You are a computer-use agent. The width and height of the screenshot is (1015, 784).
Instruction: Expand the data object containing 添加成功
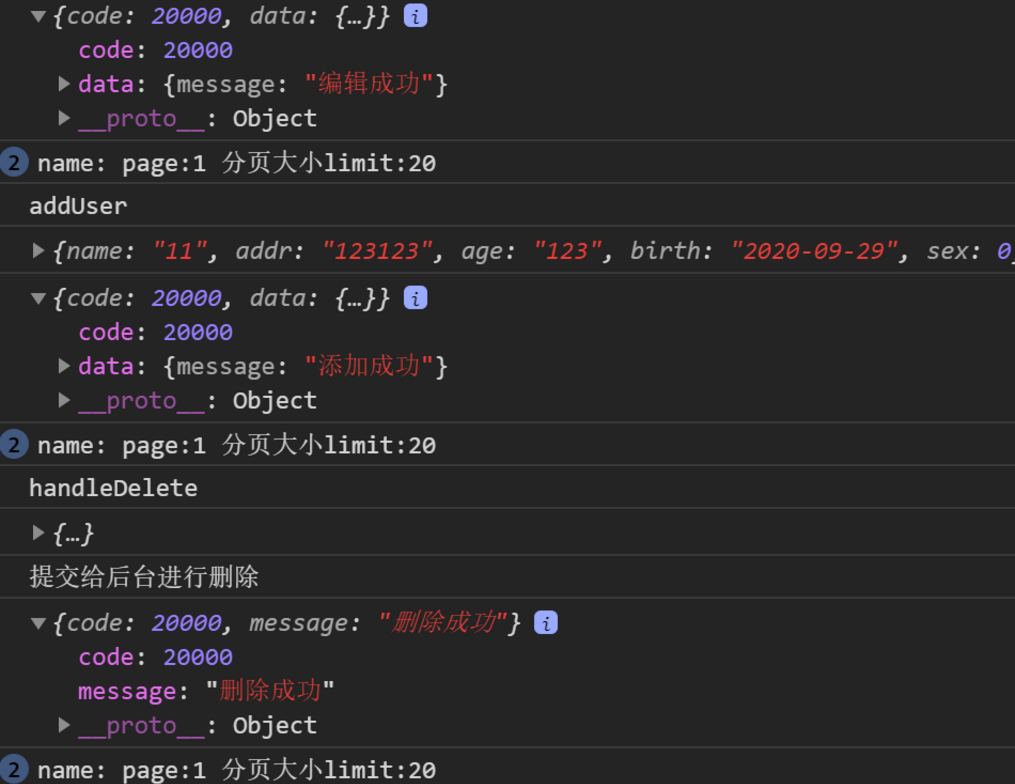point(64,366)
